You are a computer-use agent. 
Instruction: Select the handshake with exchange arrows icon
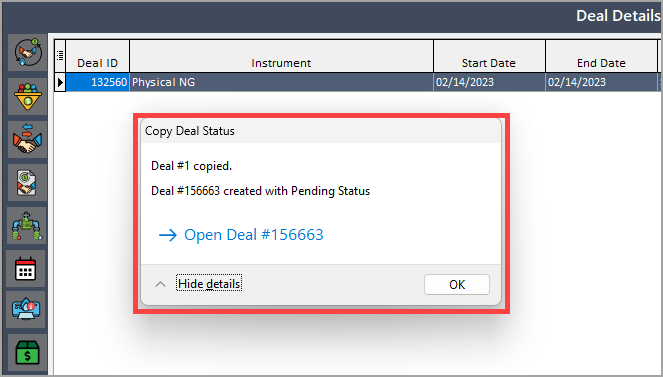coord(28,139)
